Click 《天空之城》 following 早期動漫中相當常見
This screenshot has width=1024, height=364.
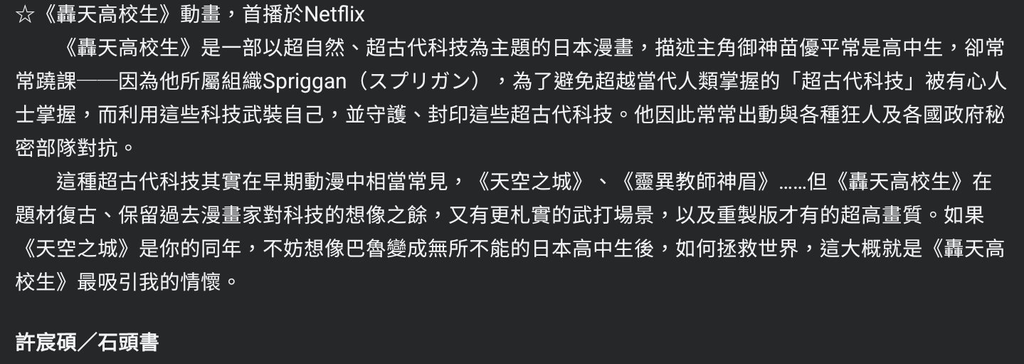(530, 182)
